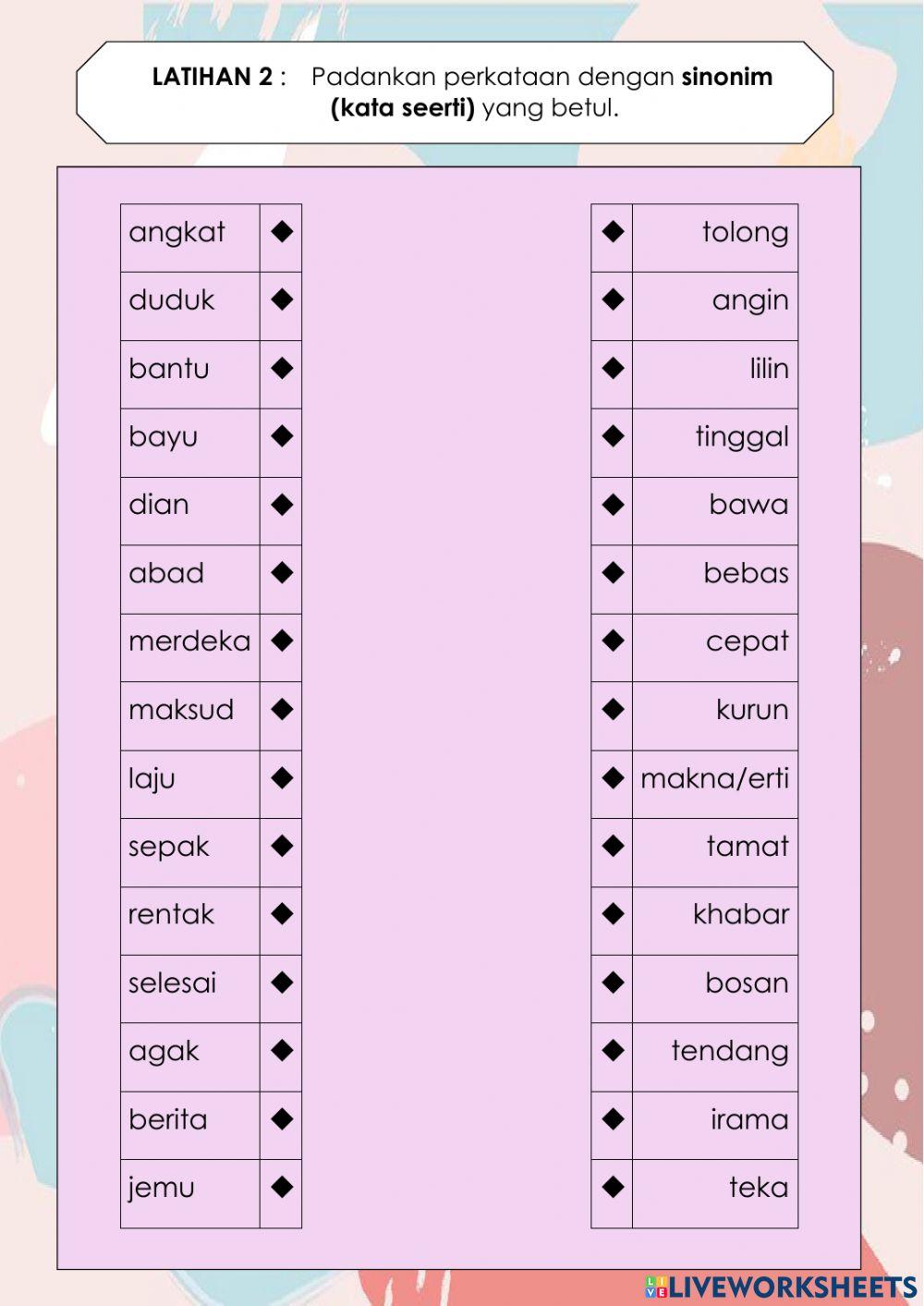Select the diamond next to bantu
The image size is (924, 1306).
(282, 369)
